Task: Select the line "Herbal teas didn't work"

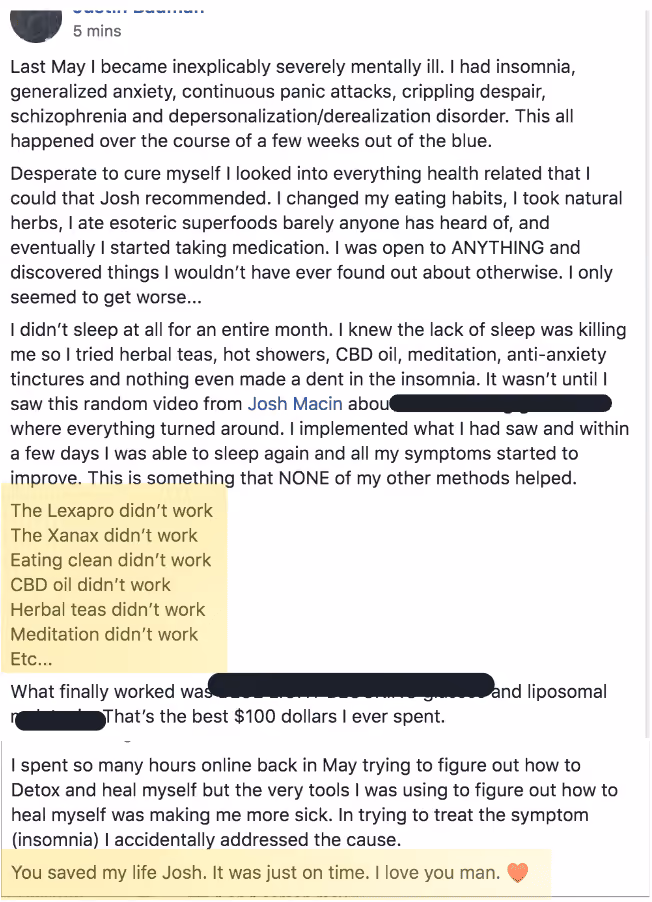Action: [108, 610]
